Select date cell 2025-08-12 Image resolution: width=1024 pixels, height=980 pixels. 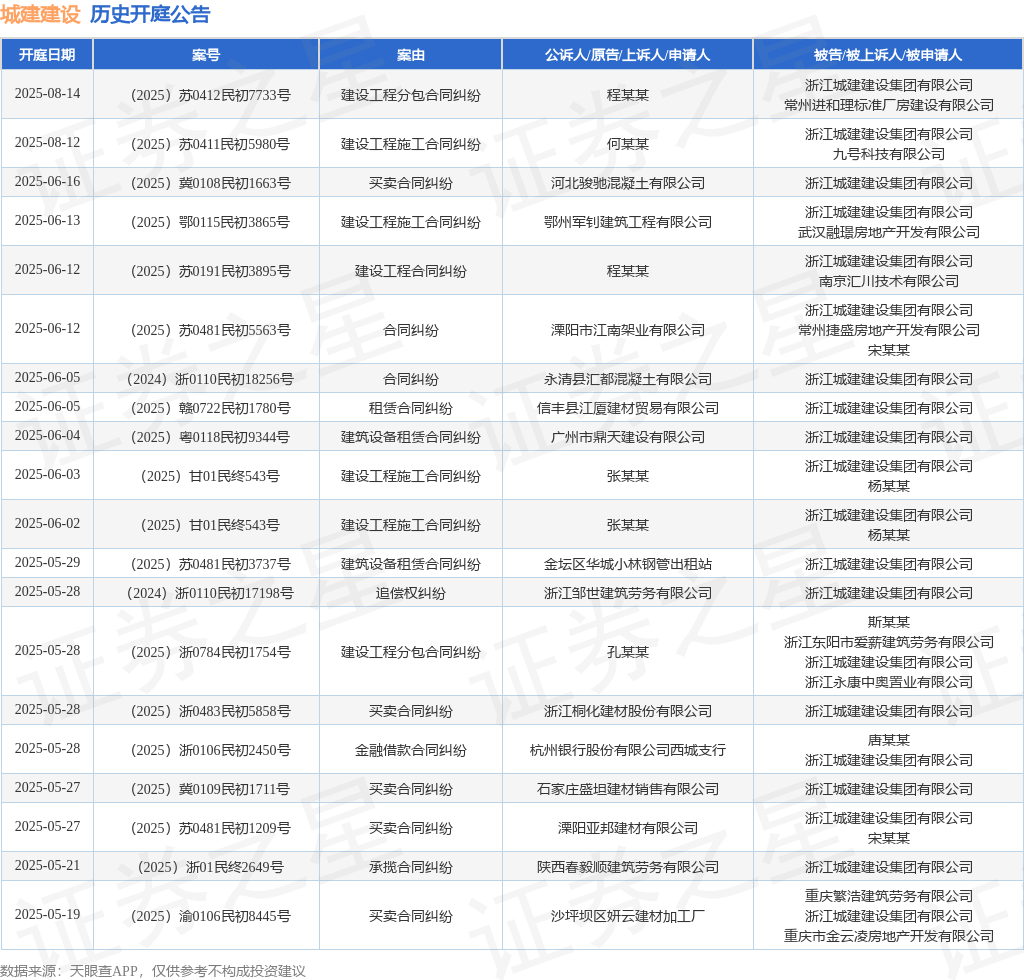[x=47, y=143]
